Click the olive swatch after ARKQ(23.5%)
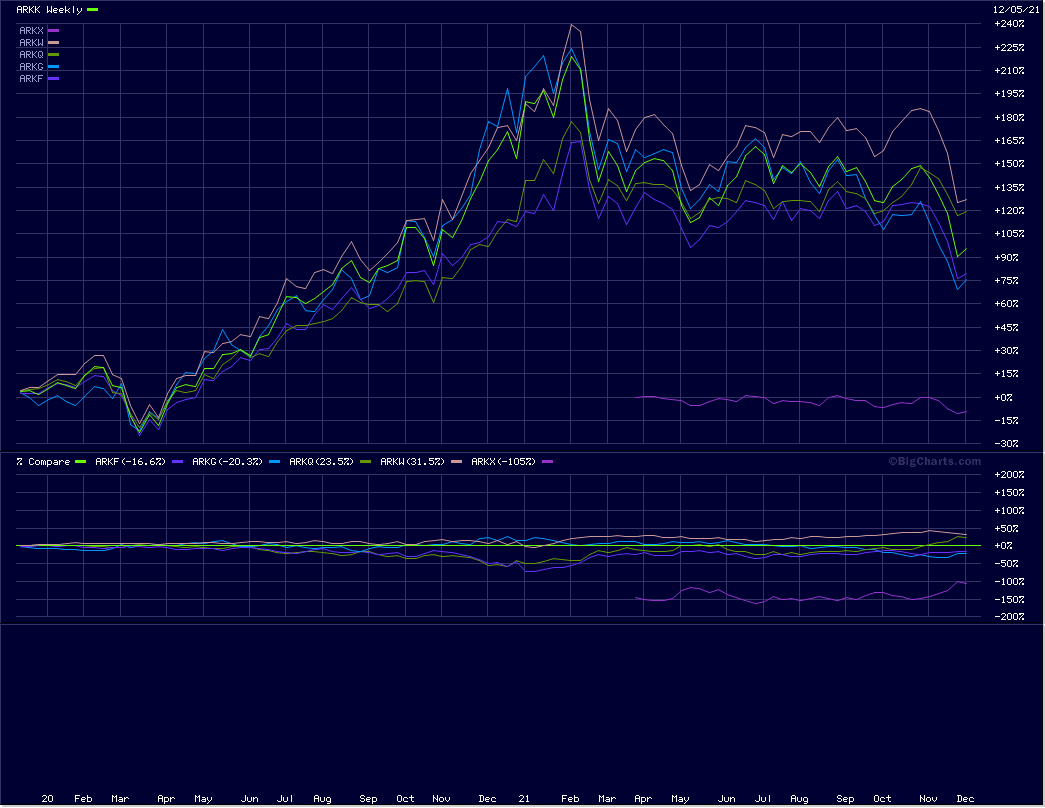Image resolution: width=1045 pixels, height=808 pixels. (365, 462)
